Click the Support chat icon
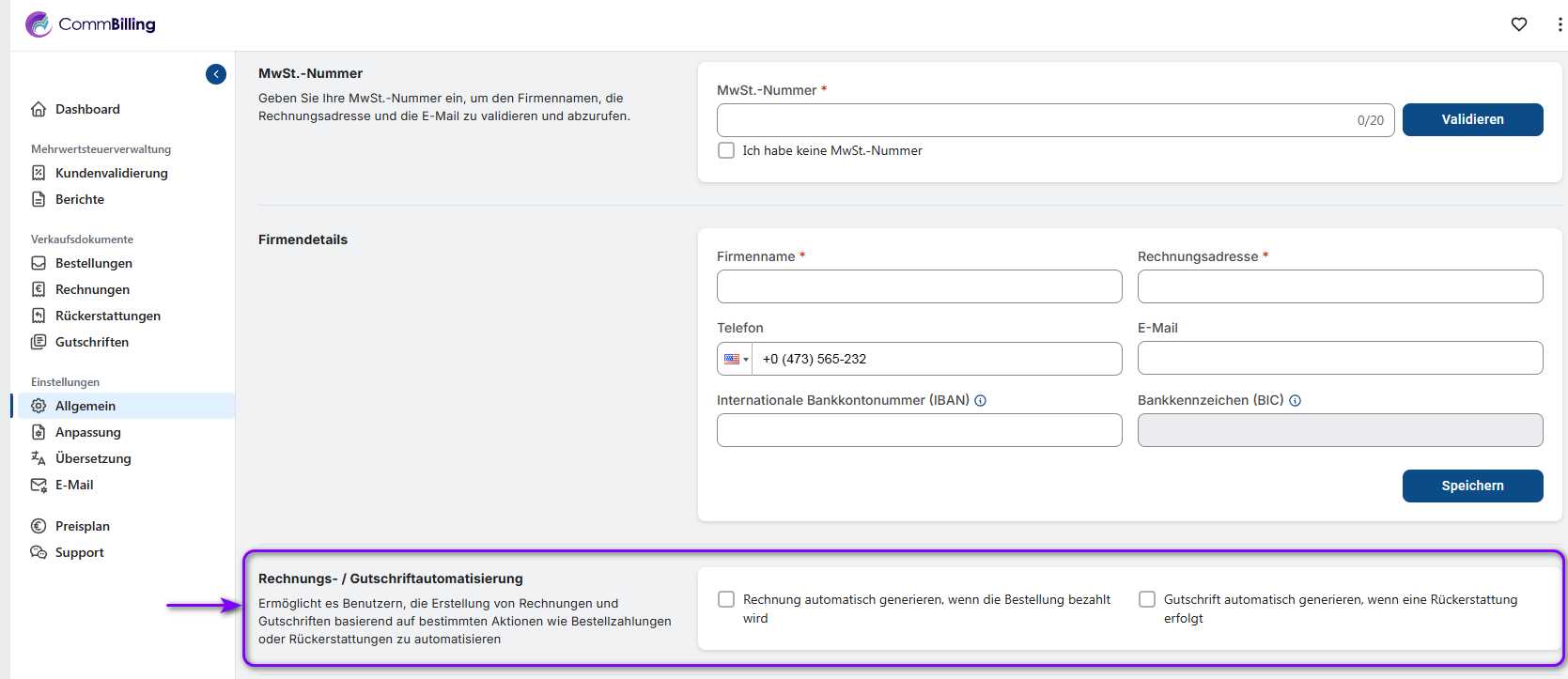This screenshot has width=1568, height=679. tap(39, 552)
